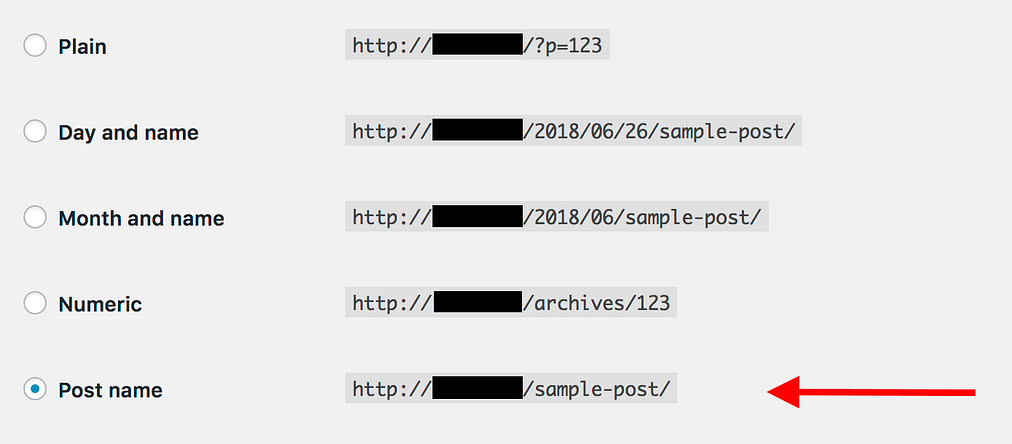Click the /2018/06/26/sample-post/ path text
Image resolution: width=1012 pixels, height=444 pixels.
(x=660, y=132)
